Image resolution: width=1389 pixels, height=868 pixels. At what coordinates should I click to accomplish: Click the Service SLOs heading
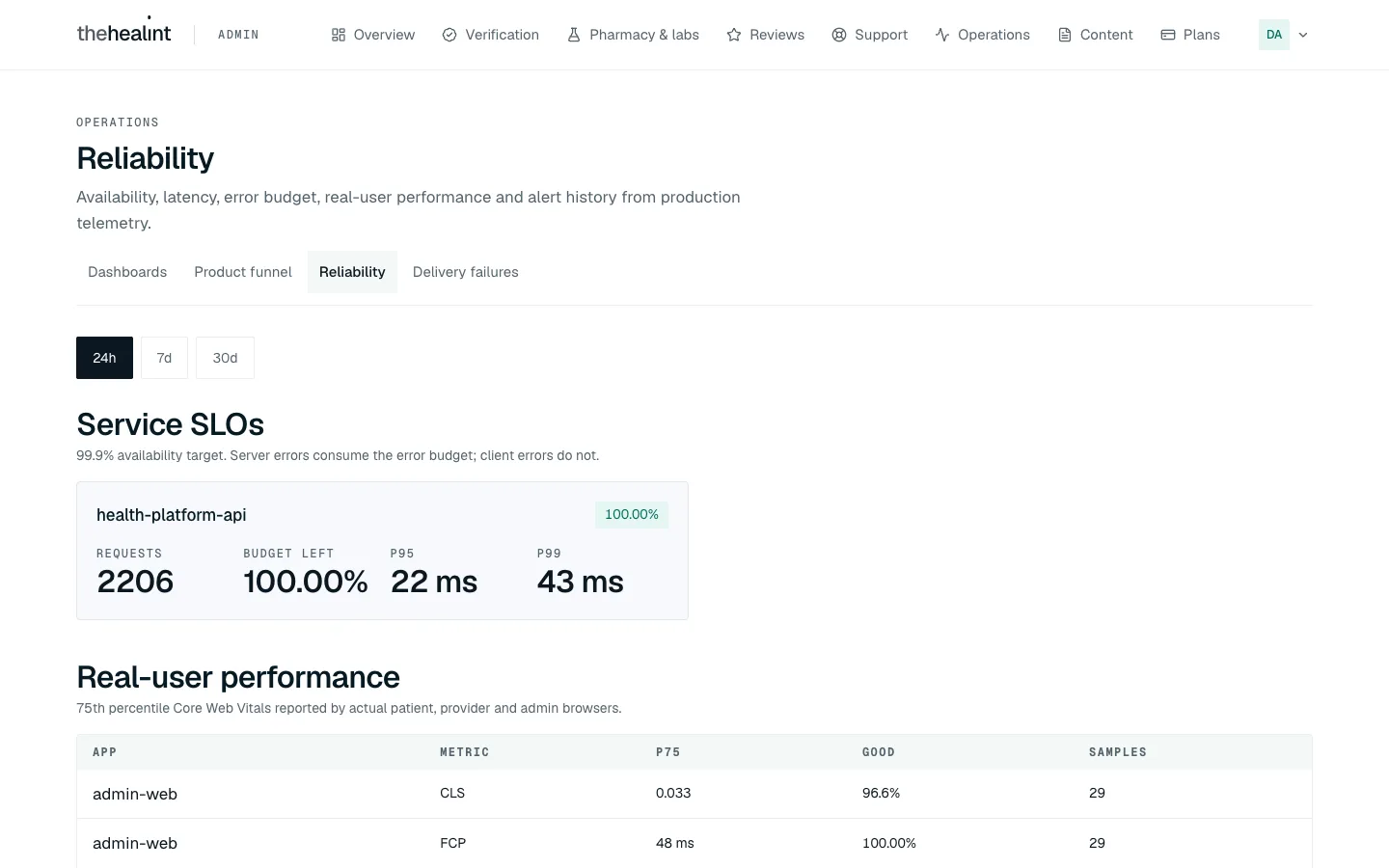point(171,424)
